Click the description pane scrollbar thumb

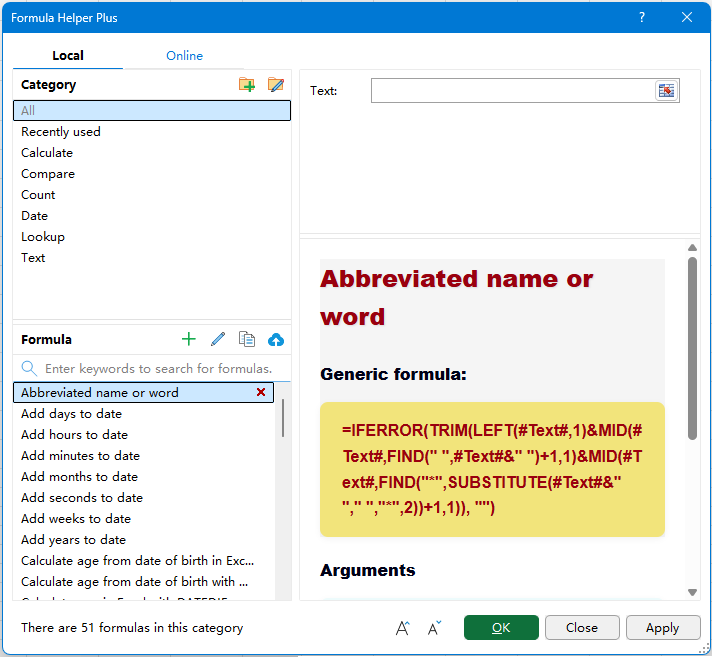pyautogui.click(x=692, y=348)
